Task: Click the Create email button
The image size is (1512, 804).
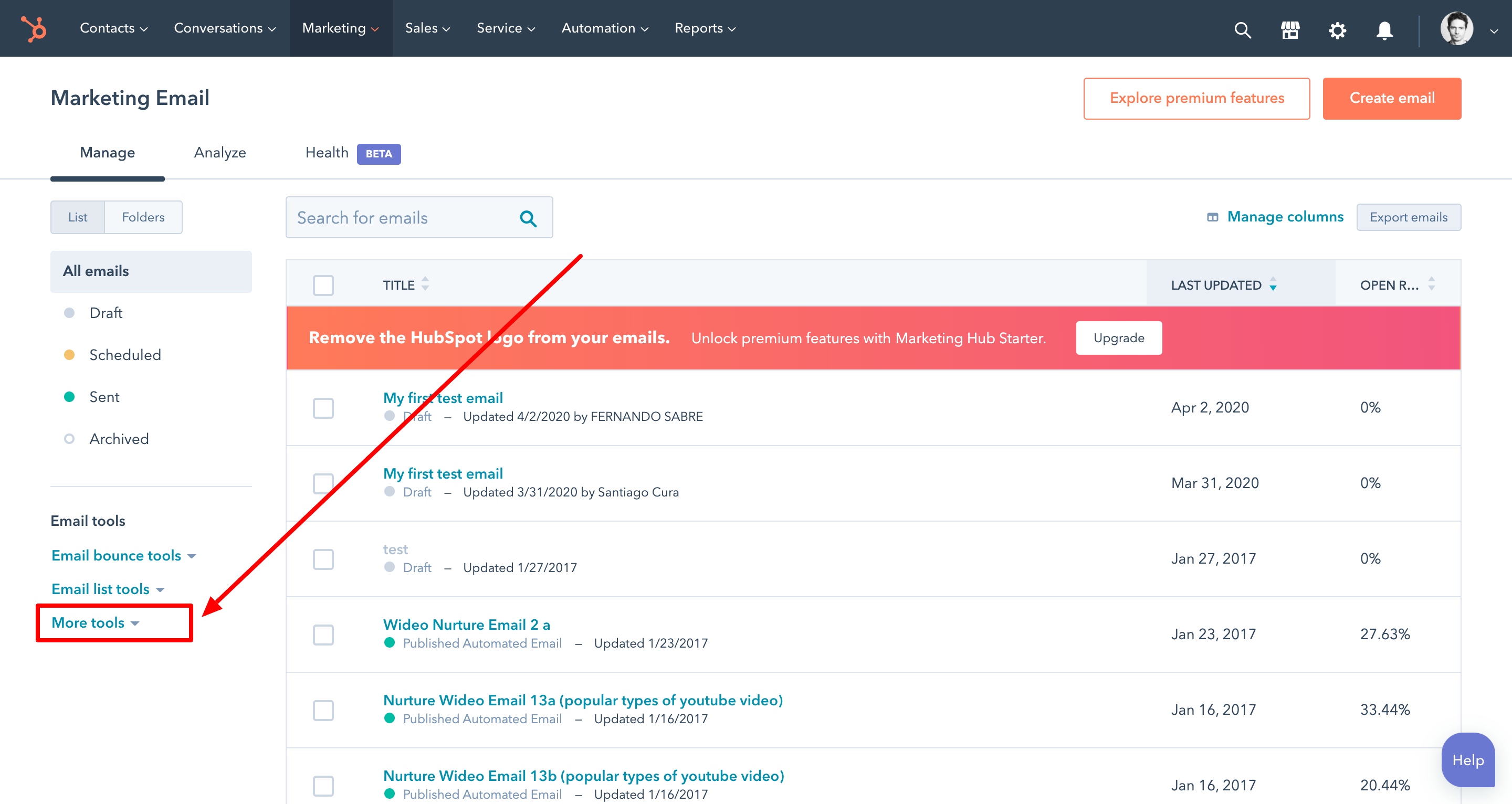Action: [x=1392, y=98]
